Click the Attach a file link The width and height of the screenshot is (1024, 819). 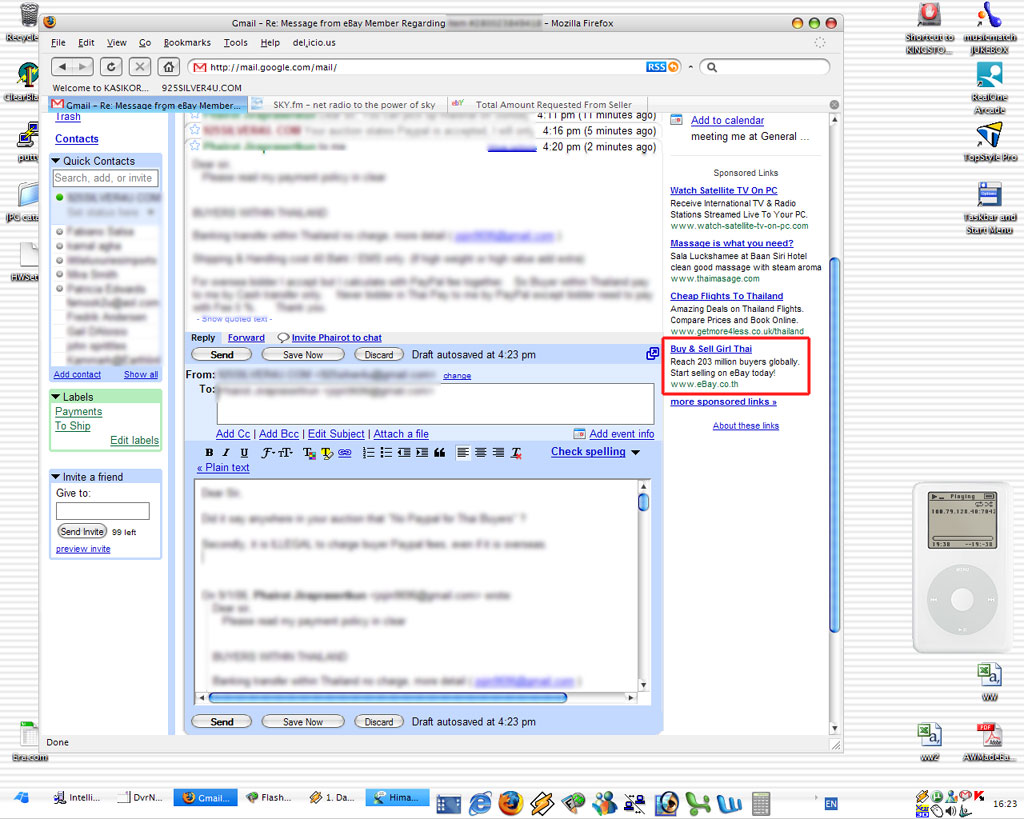(401, 434)
